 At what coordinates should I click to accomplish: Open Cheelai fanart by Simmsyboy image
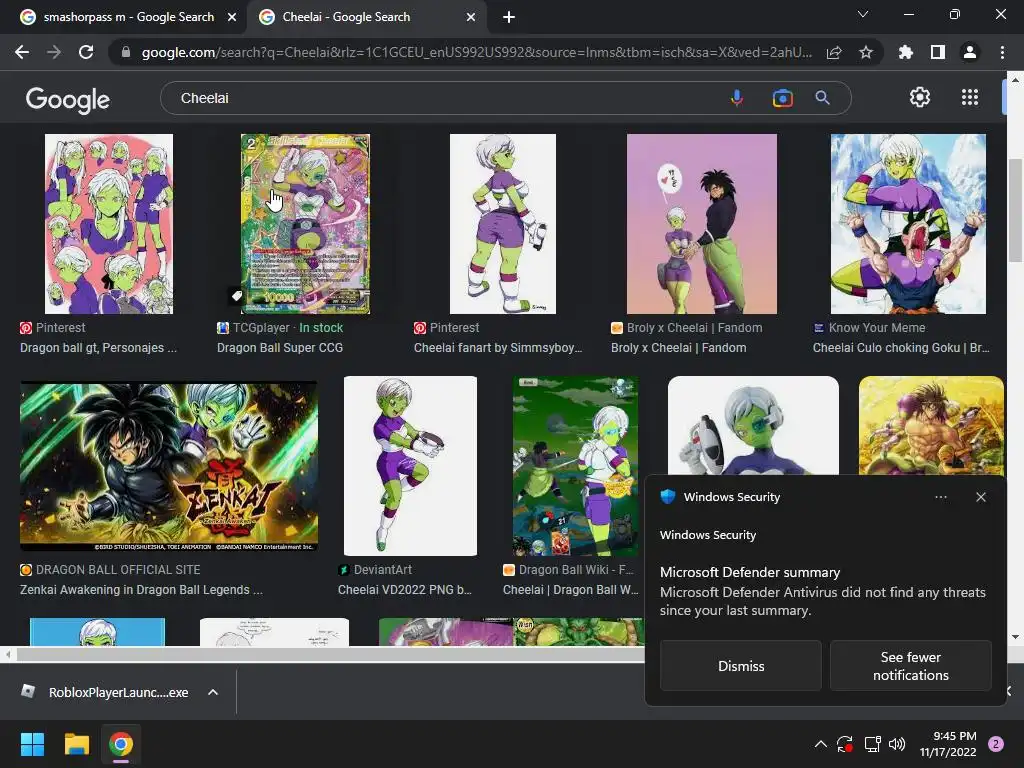pos(503,224)
